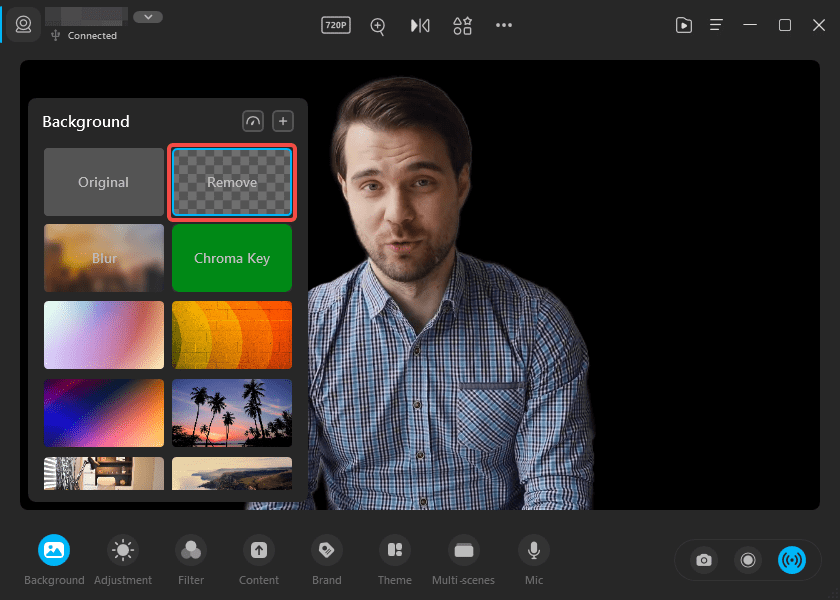Open the more options menu
Image resolution: width=840 pixels, height=600 pixels.
(x=503, y=25)
